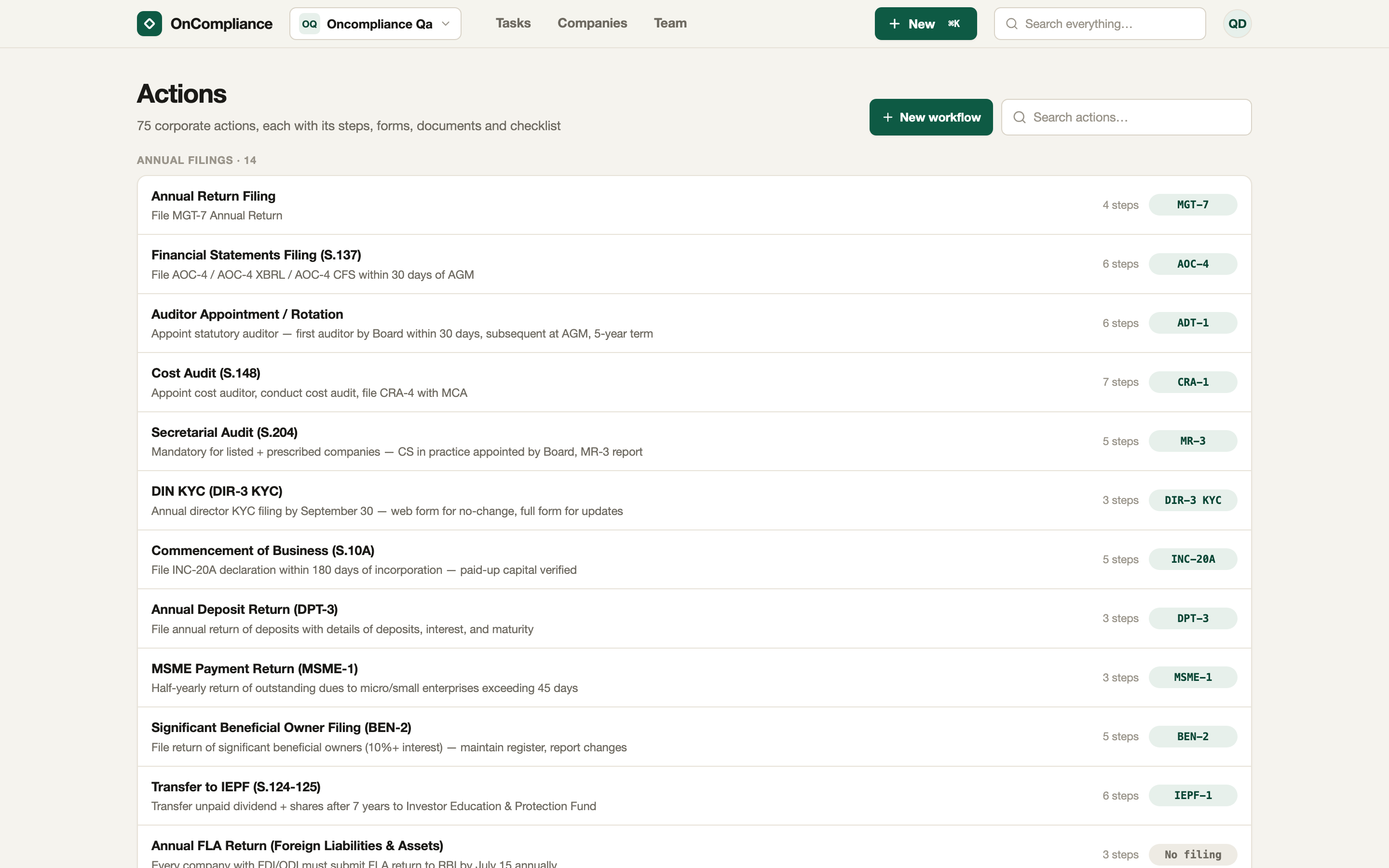Open Annual Deposit Return (DPT-3)

coord(694,619)
